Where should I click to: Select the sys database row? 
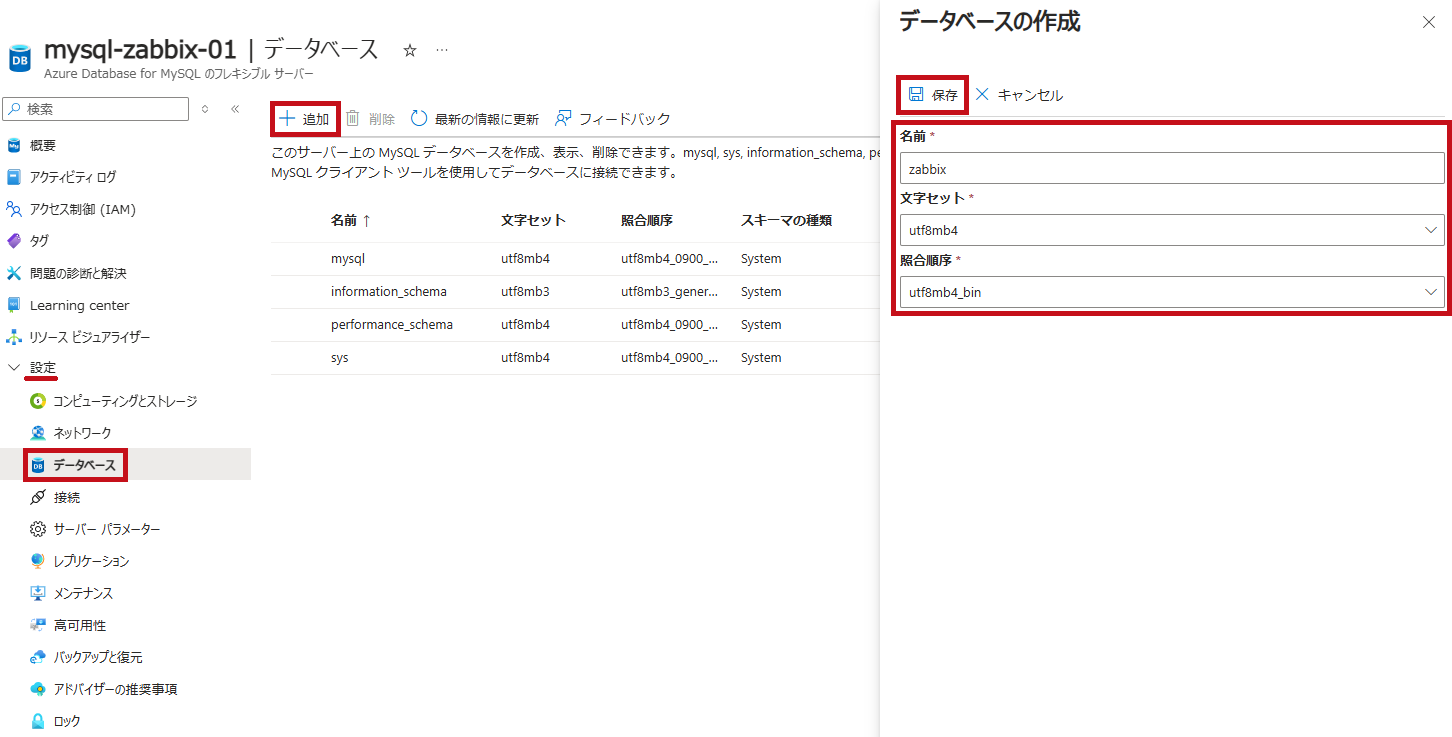pos(575,358)
